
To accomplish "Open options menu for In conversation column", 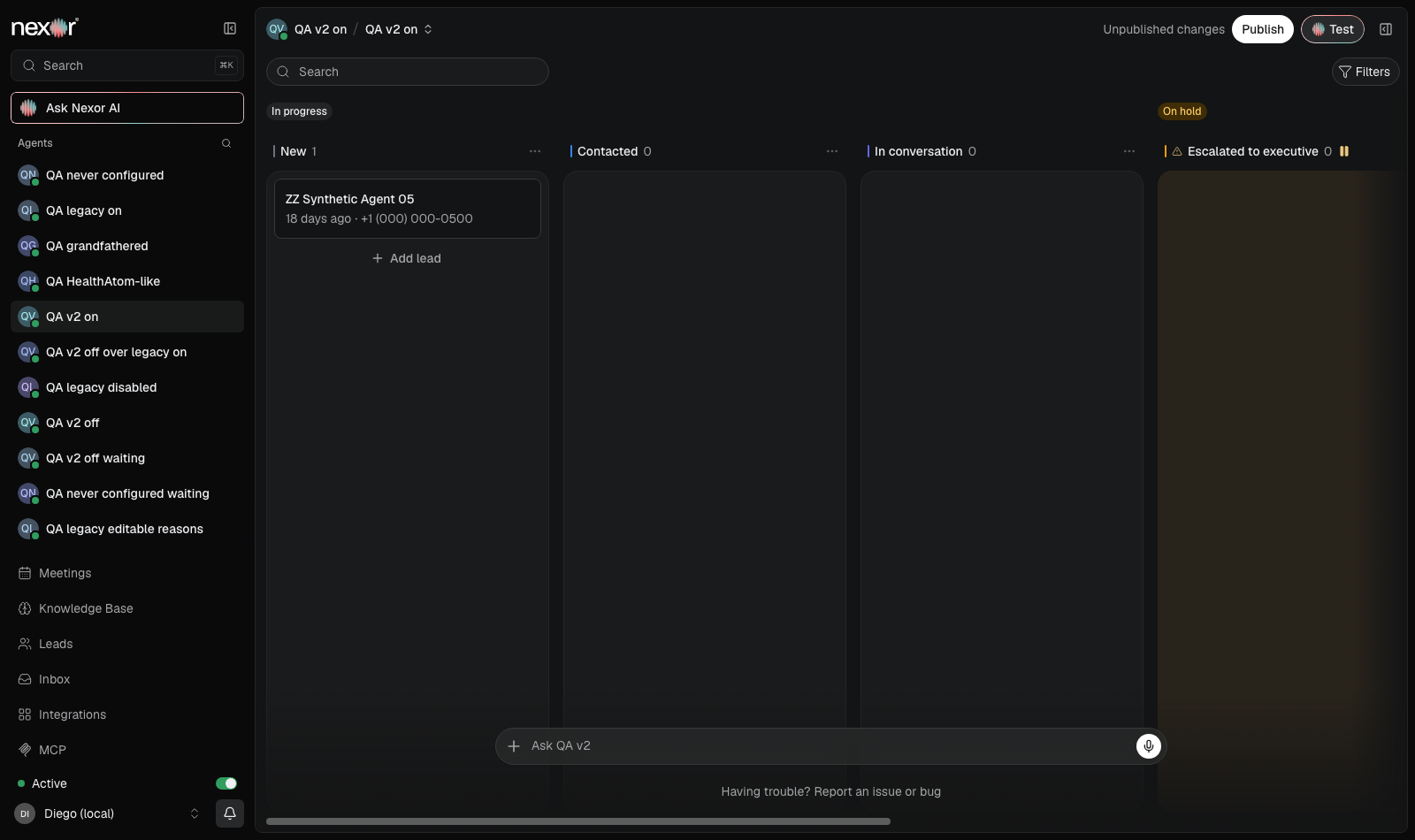I will (1129, 151).
